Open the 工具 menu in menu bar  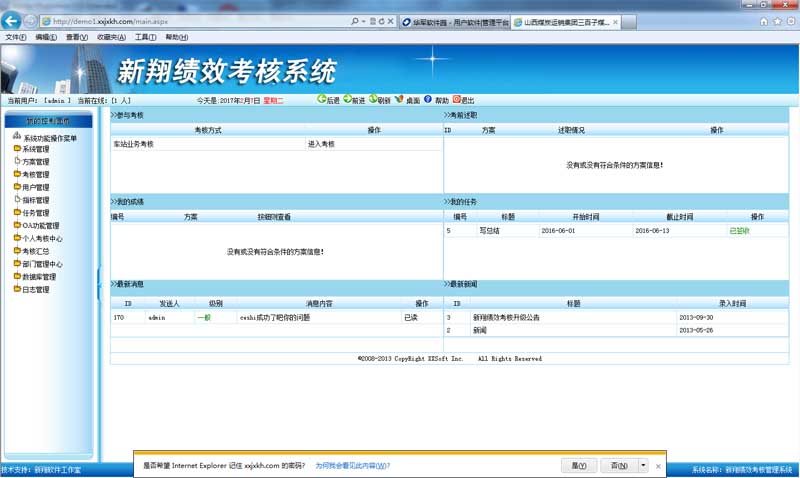[x=145, y=37]
